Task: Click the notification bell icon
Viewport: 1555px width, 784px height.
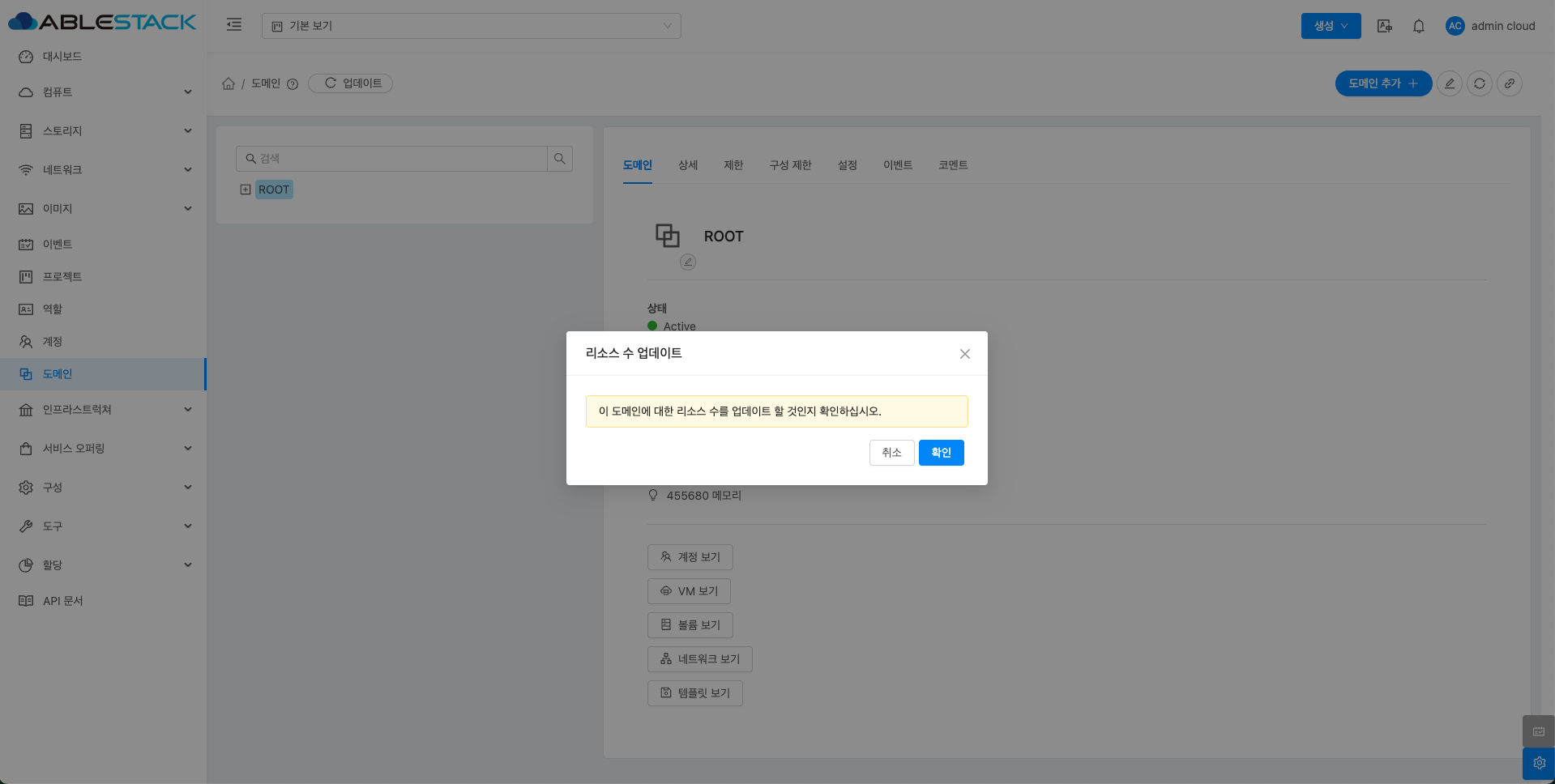Action: [1418, 26]
